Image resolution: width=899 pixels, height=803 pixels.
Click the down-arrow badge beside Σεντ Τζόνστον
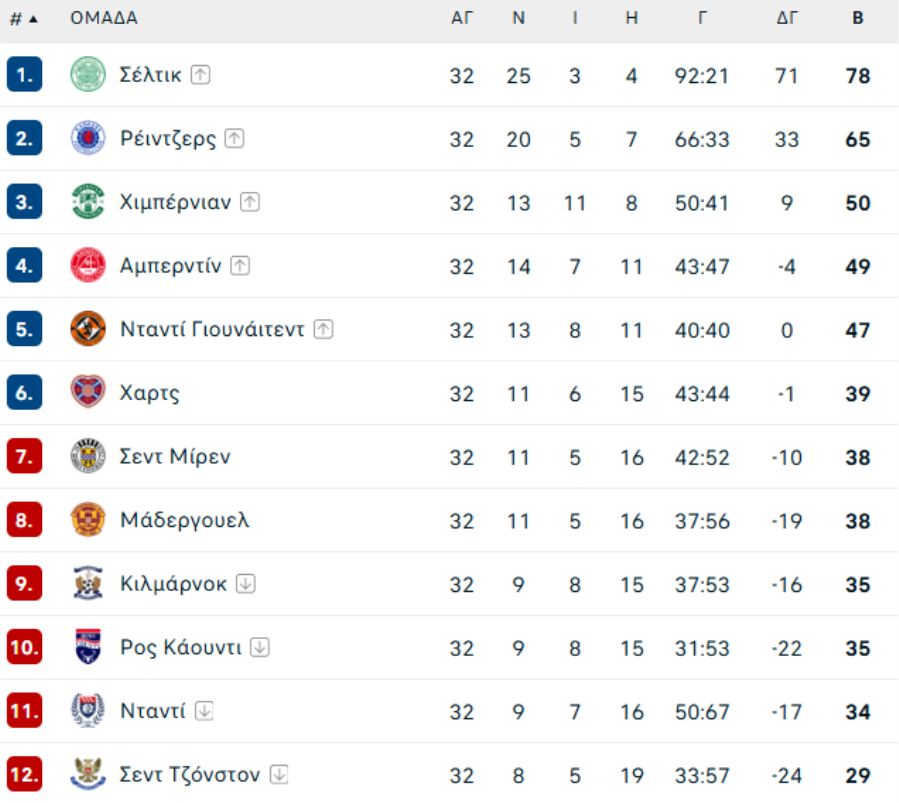(x=279, y=775)
